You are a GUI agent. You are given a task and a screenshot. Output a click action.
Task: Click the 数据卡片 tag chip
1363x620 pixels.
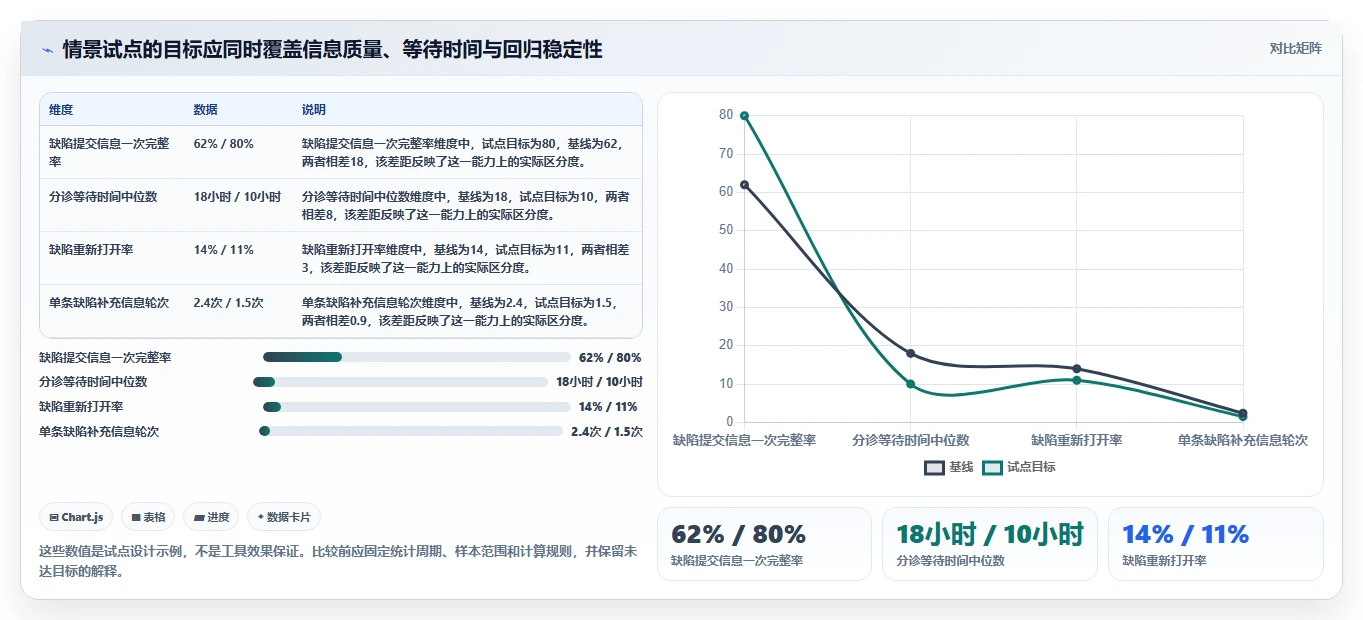pyautogui.click(x=284, y=517)
